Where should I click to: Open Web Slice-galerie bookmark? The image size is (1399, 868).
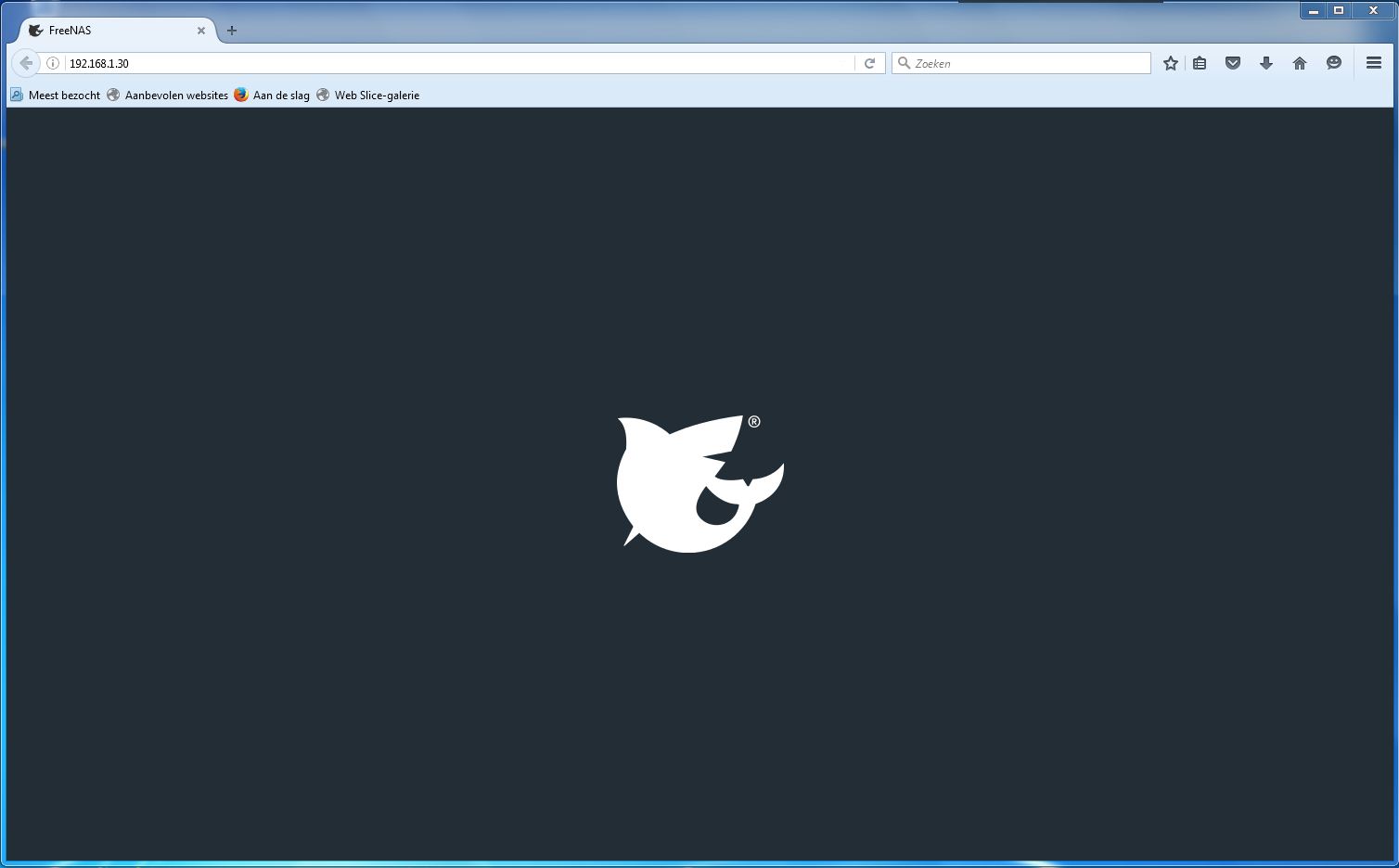[368, 95]
